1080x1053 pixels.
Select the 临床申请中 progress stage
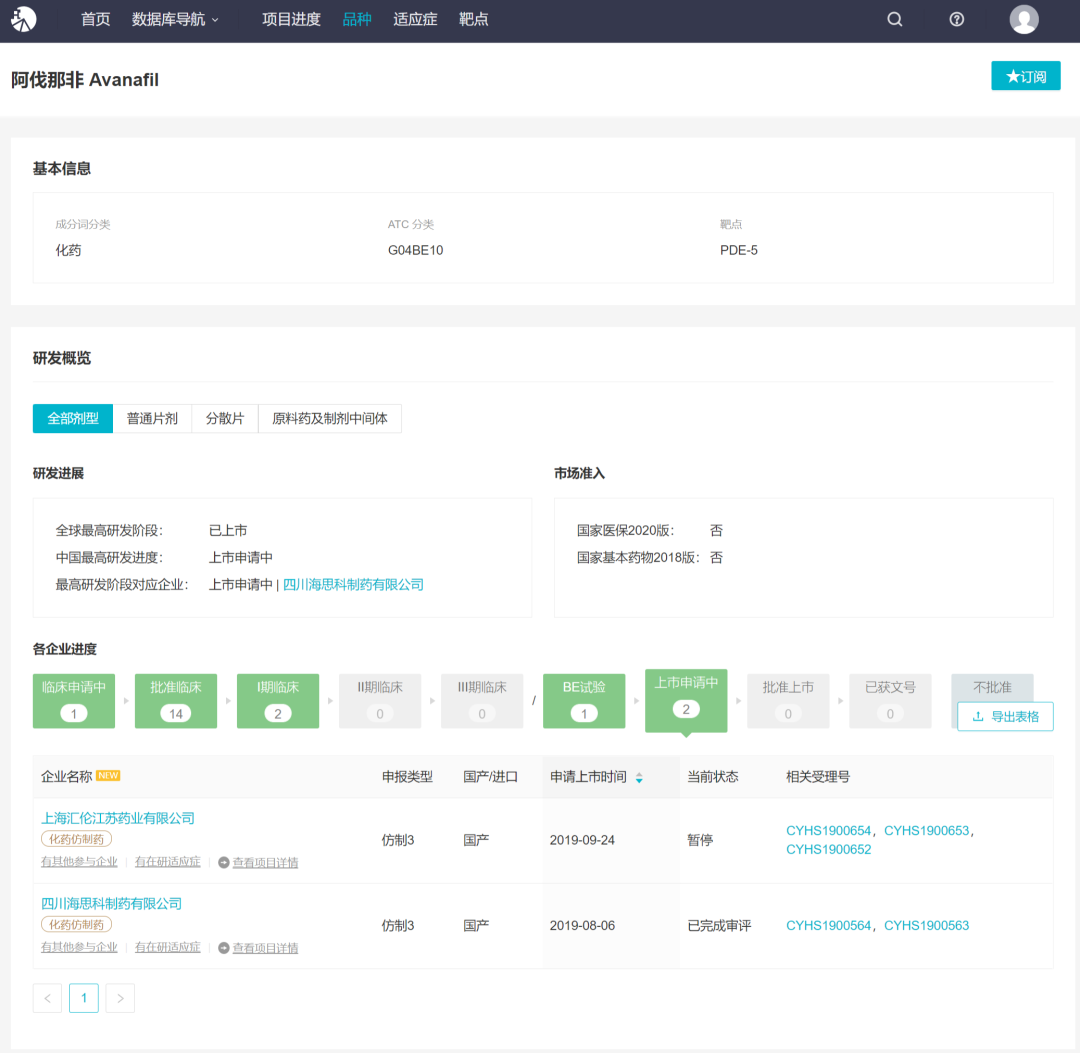tap(74, 700)
